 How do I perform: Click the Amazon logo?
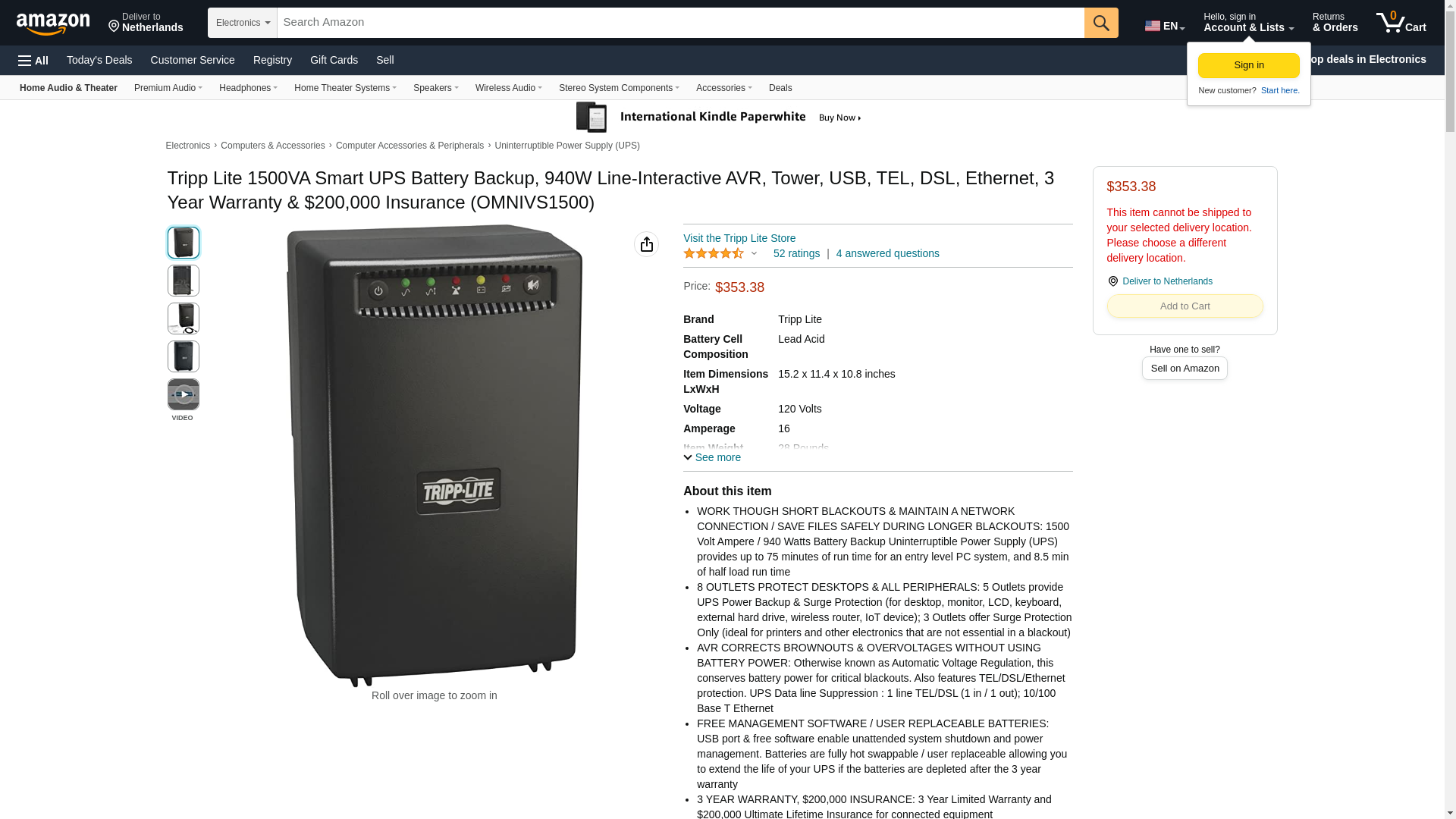pyautogui.click(x=53, y=24)
